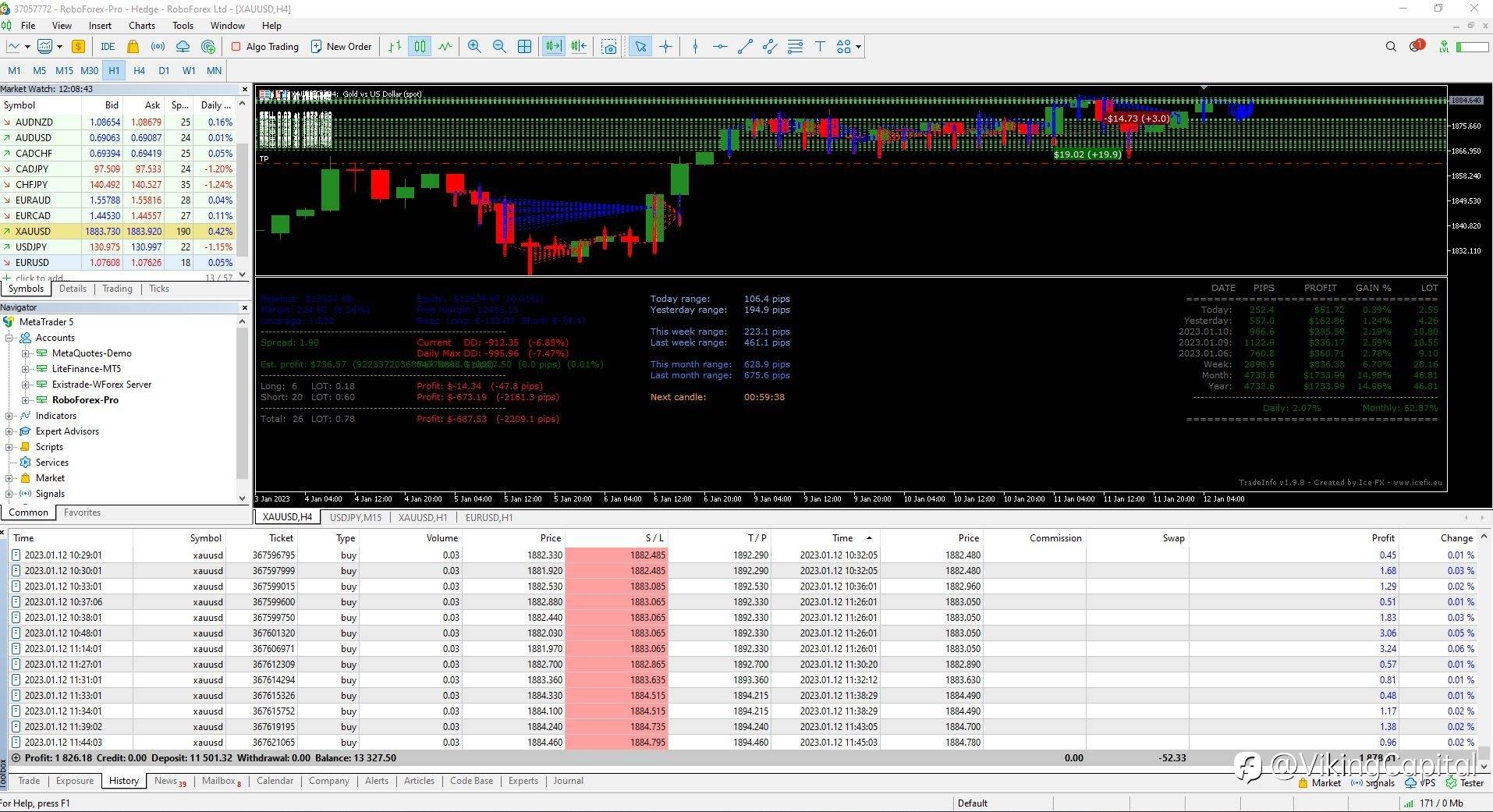
Task: Open the Calendar tab in Toolbox
Action: (275, 781)
